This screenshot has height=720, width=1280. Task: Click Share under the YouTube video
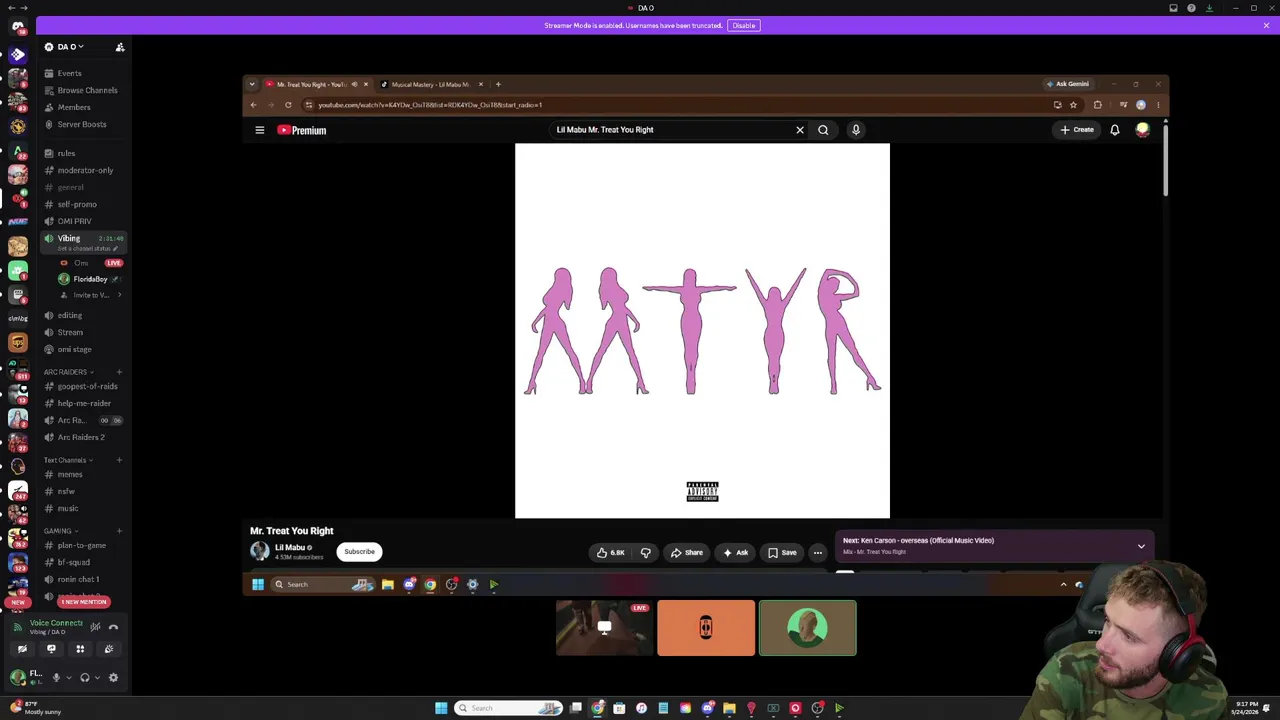(x=687, y=552)
